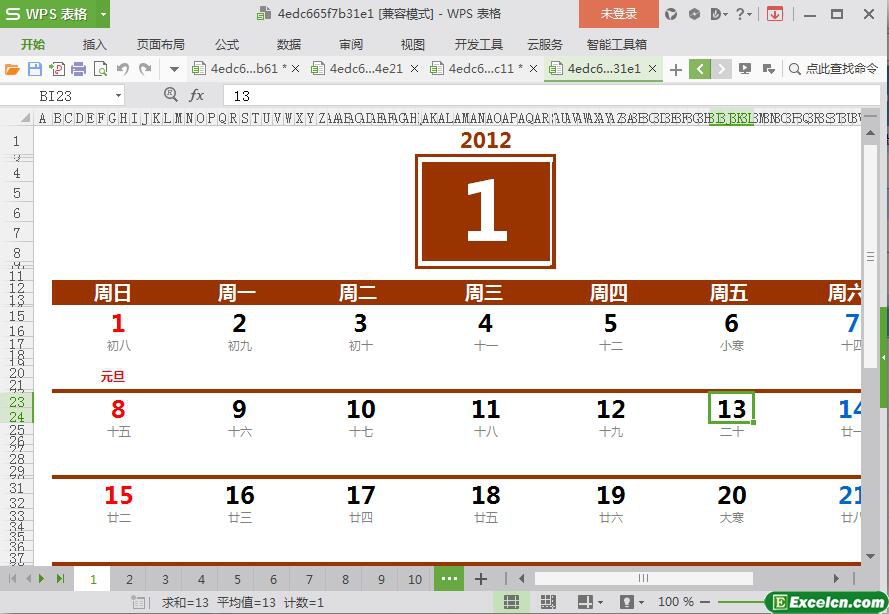Open the 开发工具 ribbon tab
This screenshot has width=889, height=614.
click(x=478, y=44)
